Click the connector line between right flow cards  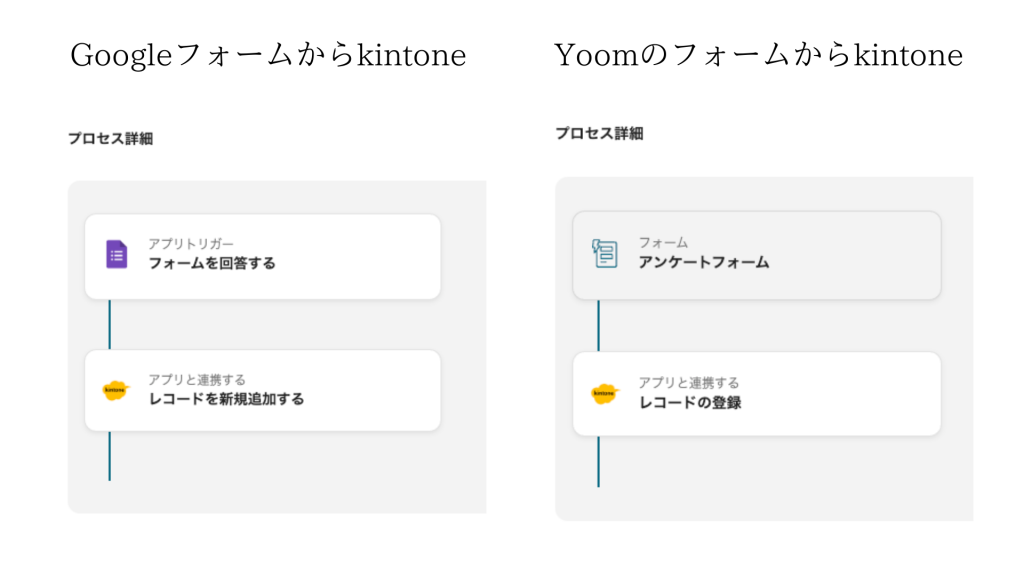598,326
